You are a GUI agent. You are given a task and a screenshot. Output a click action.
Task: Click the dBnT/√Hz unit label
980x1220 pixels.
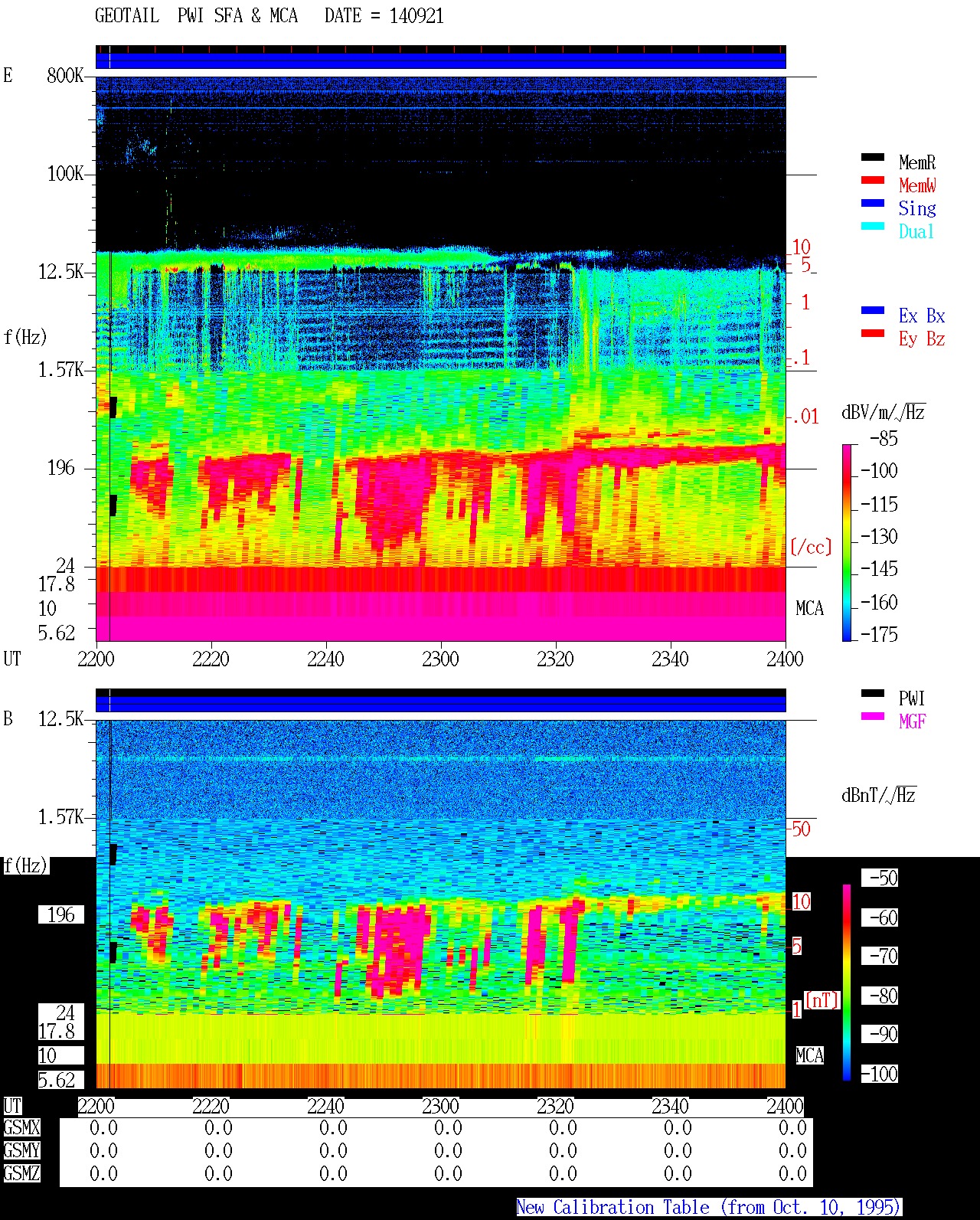click(x=878, y=795)
